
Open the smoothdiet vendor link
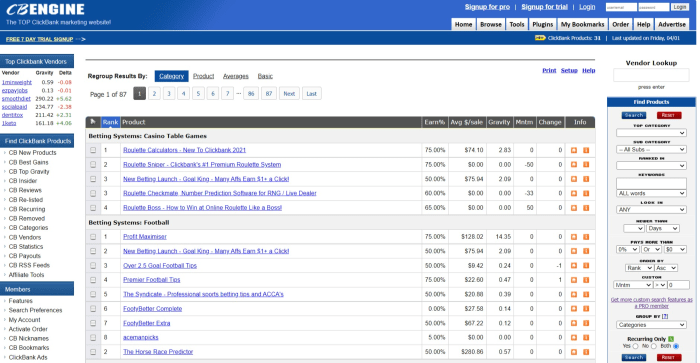[16, 99]
